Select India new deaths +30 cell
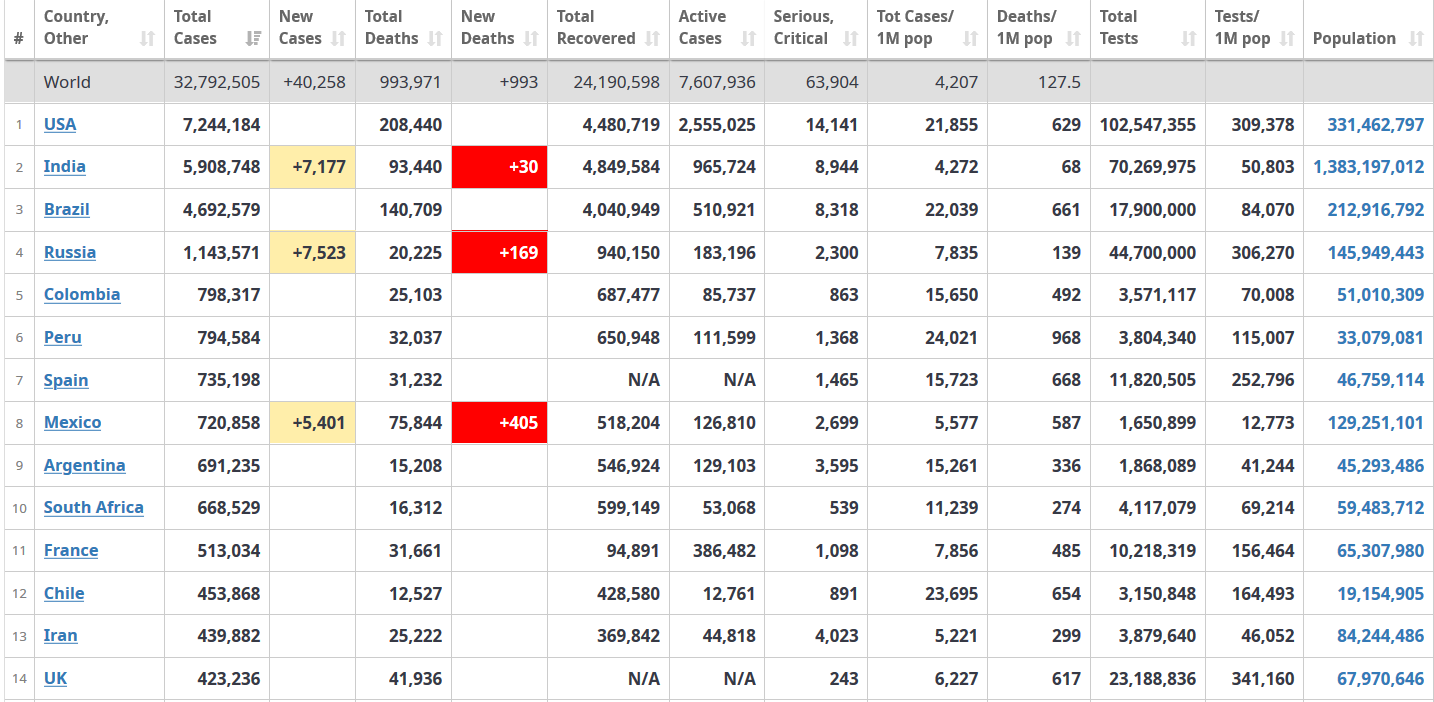 500,167
